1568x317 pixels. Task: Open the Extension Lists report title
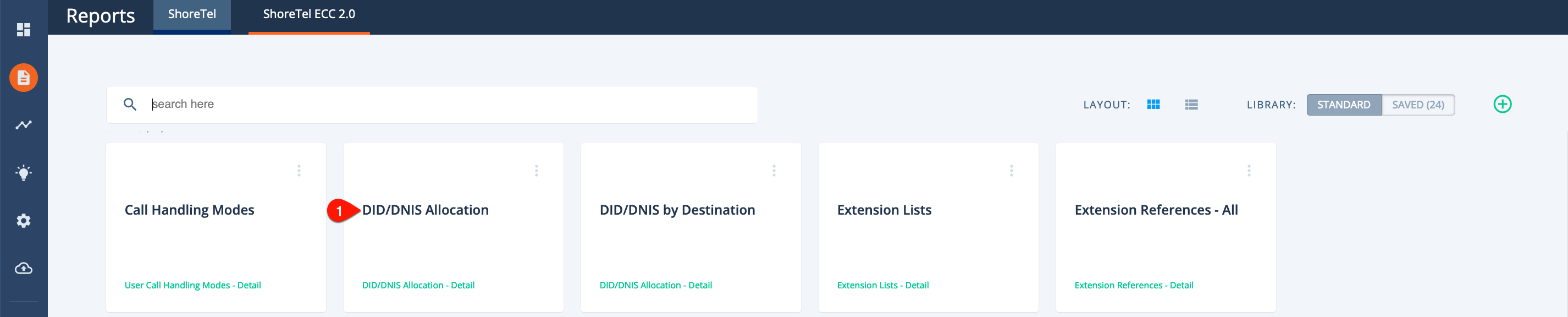pos(884,210)
